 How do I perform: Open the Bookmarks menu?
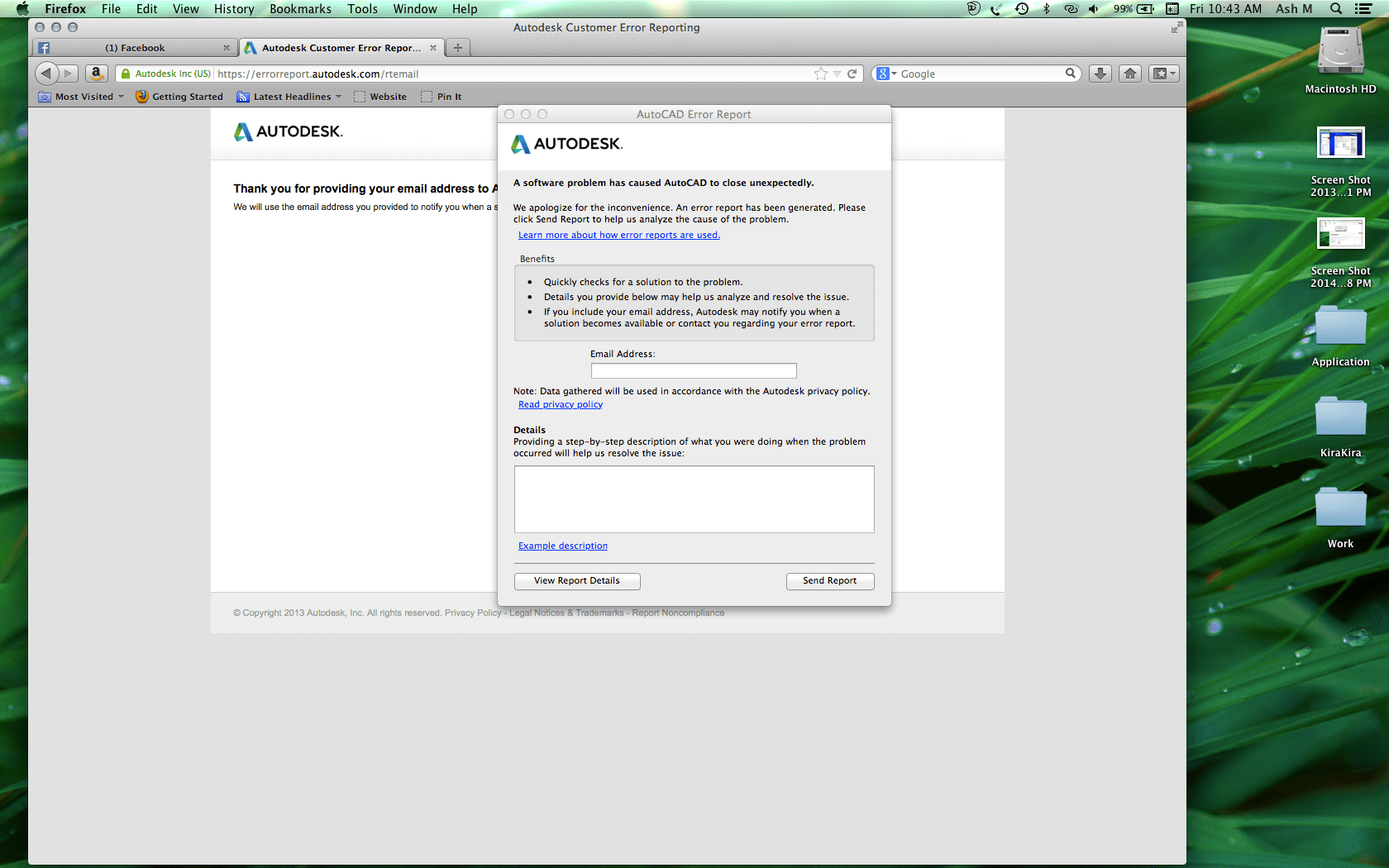(300, 8)
